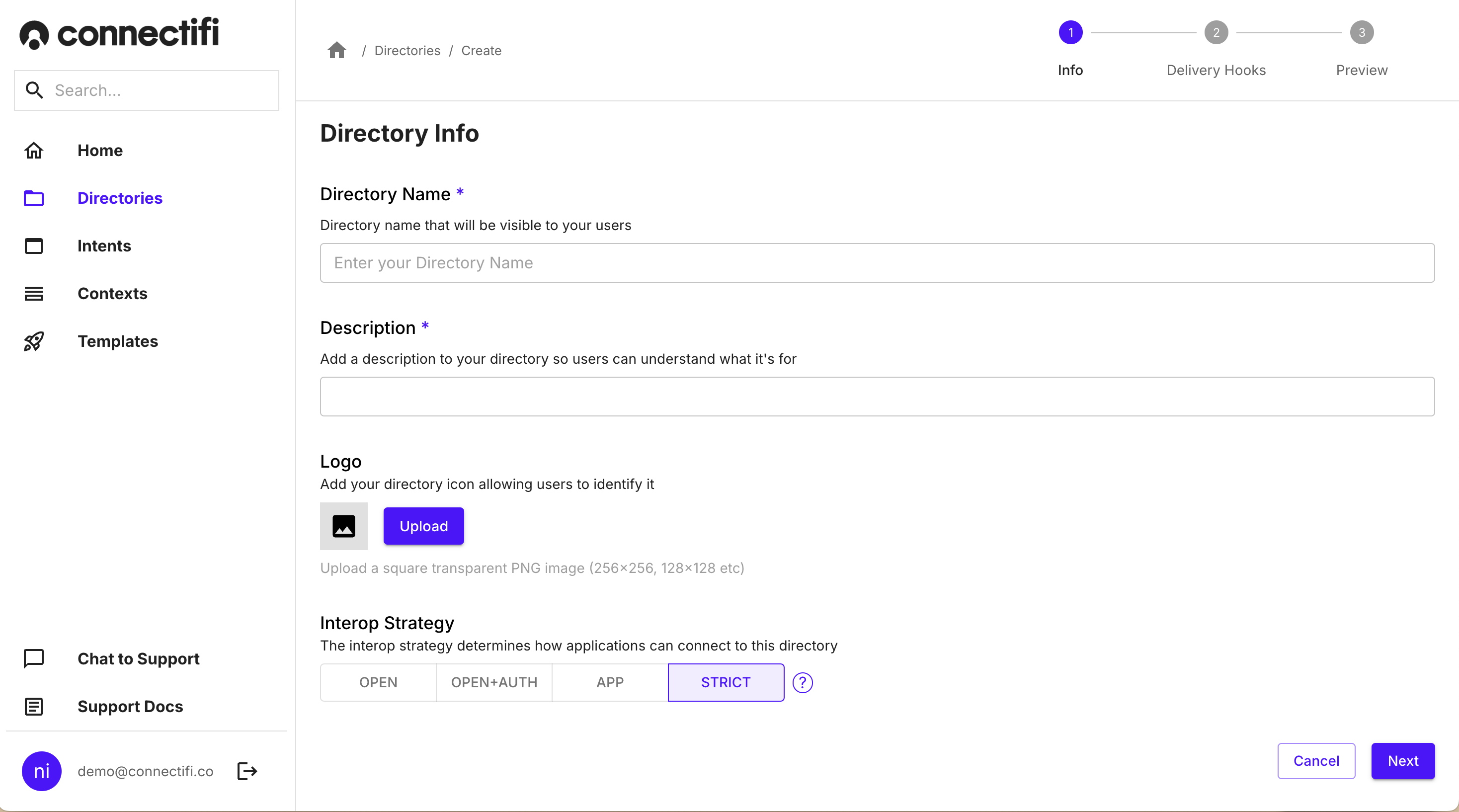Click the Directories breadcrumb link

[407, 50]
